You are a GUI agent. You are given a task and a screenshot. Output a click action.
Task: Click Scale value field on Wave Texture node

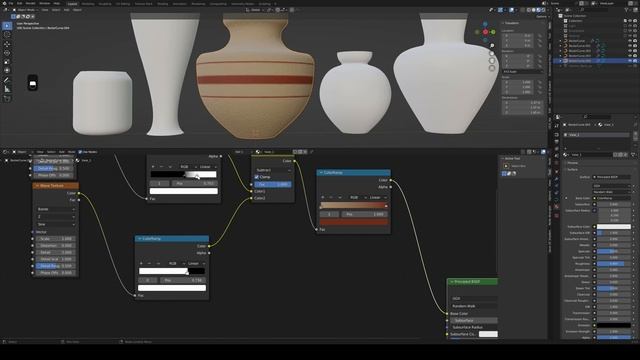pos(56,239)
